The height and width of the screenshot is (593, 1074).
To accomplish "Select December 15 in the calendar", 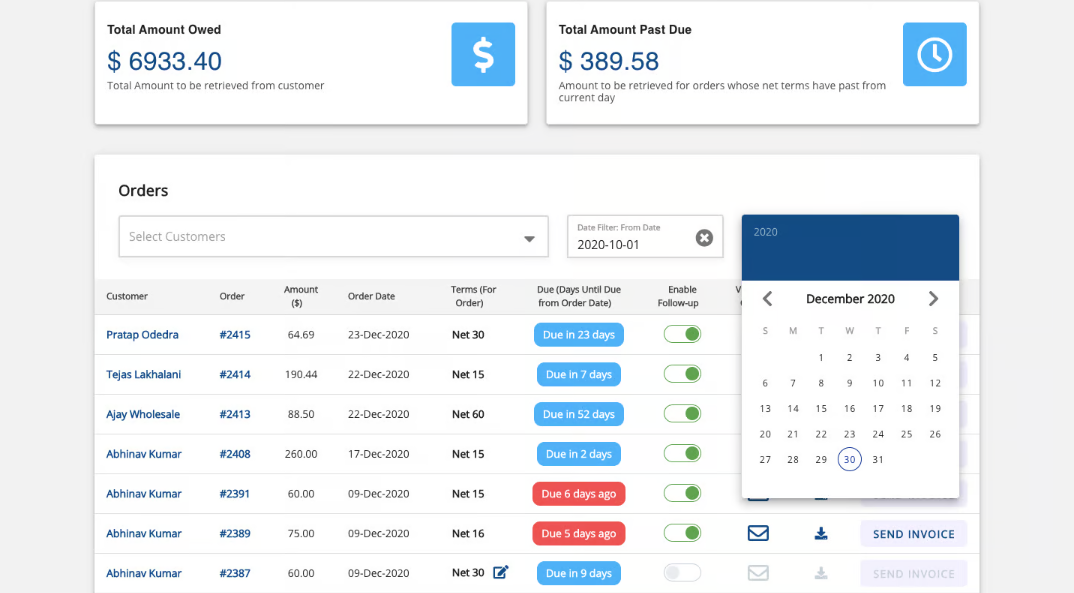I will [x=821, y=409].
